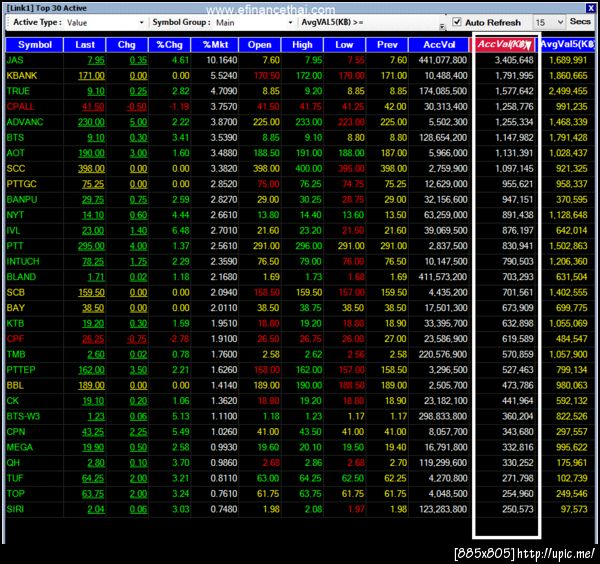Screen dimensions: 600x564
Task: Click TRUE AvgVal5 value 2,499,455
Action: click(568, 91)
